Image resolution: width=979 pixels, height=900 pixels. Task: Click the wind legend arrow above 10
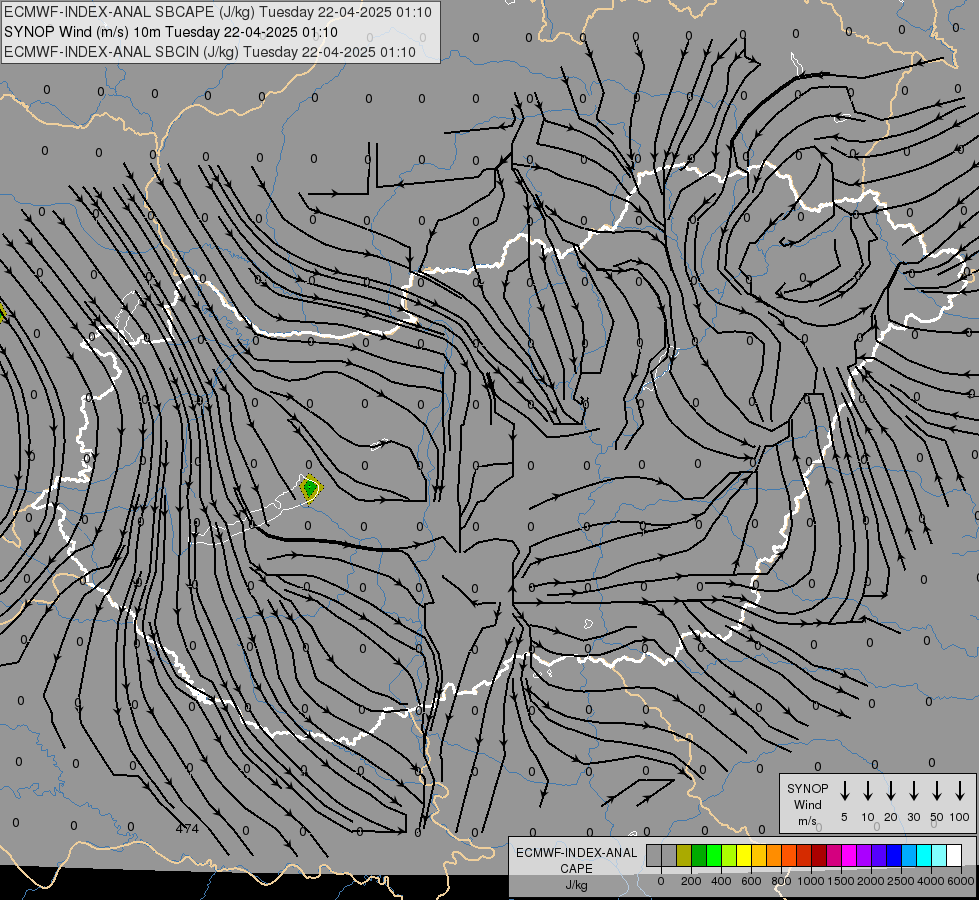(867, 791)
